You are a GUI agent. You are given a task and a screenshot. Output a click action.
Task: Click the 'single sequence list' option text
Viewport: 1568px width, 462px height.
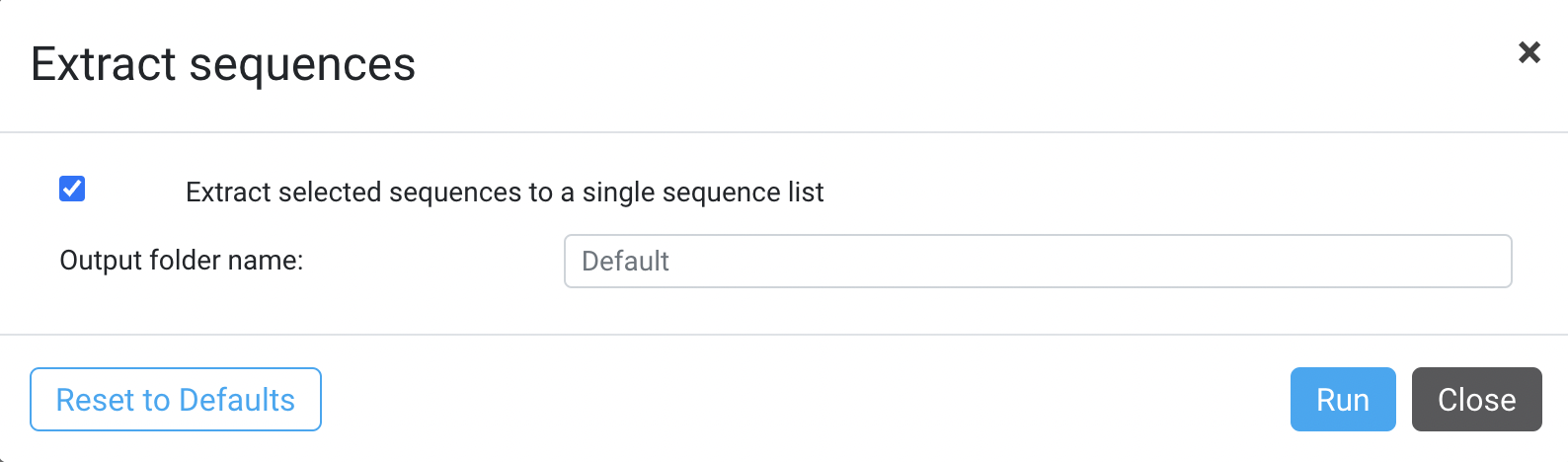pyautogui.click(x=702, y=192)
